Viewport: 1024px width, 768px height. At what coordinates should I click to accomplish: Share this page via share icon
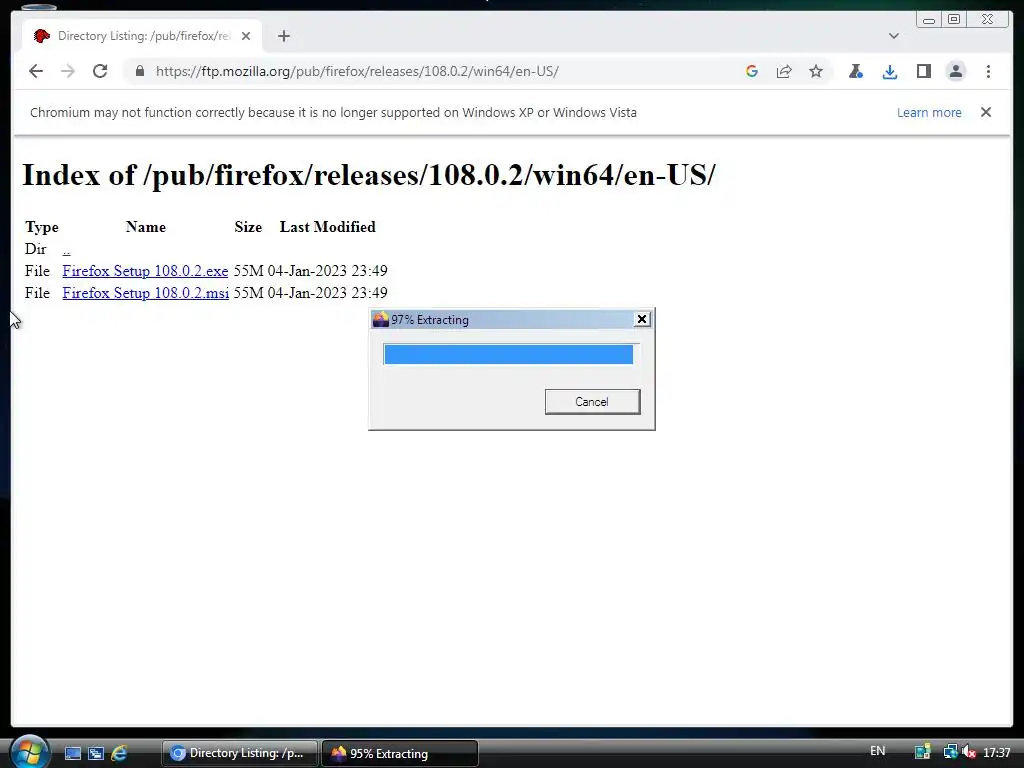click(784, 71)
